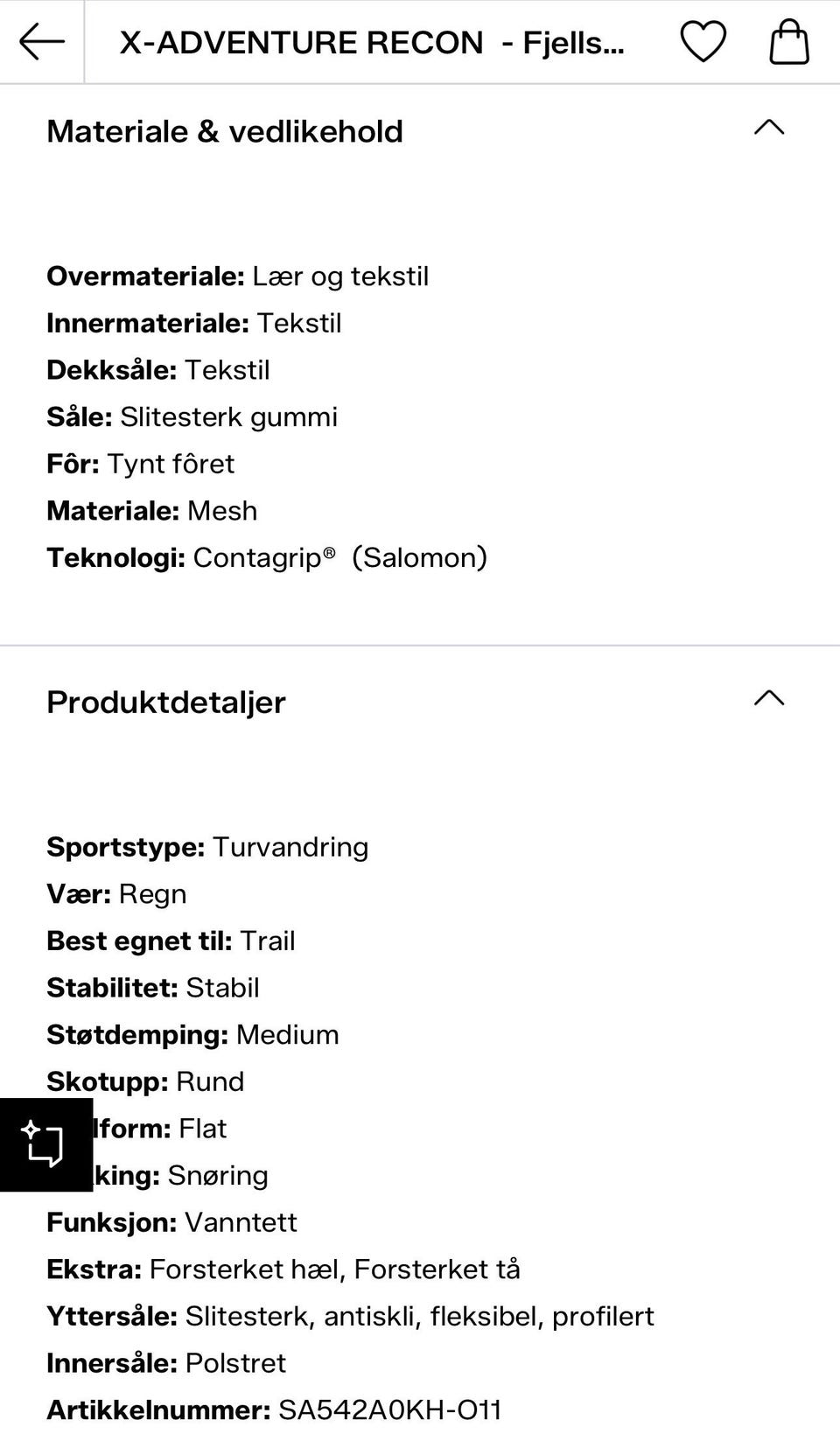Tap the Overmateriale Lær og tekstil line

(x=237, y=276)
